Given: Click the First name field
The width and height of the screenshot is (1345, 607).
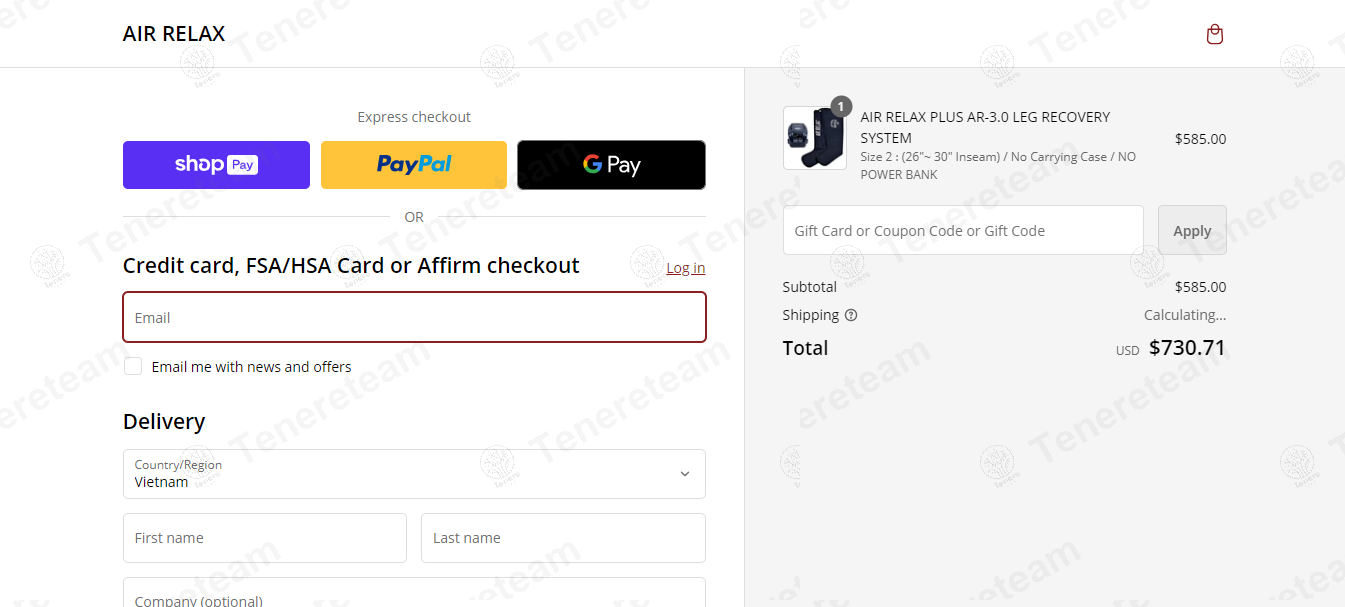Looking at the screenshot, I should [x=265, y=538].
